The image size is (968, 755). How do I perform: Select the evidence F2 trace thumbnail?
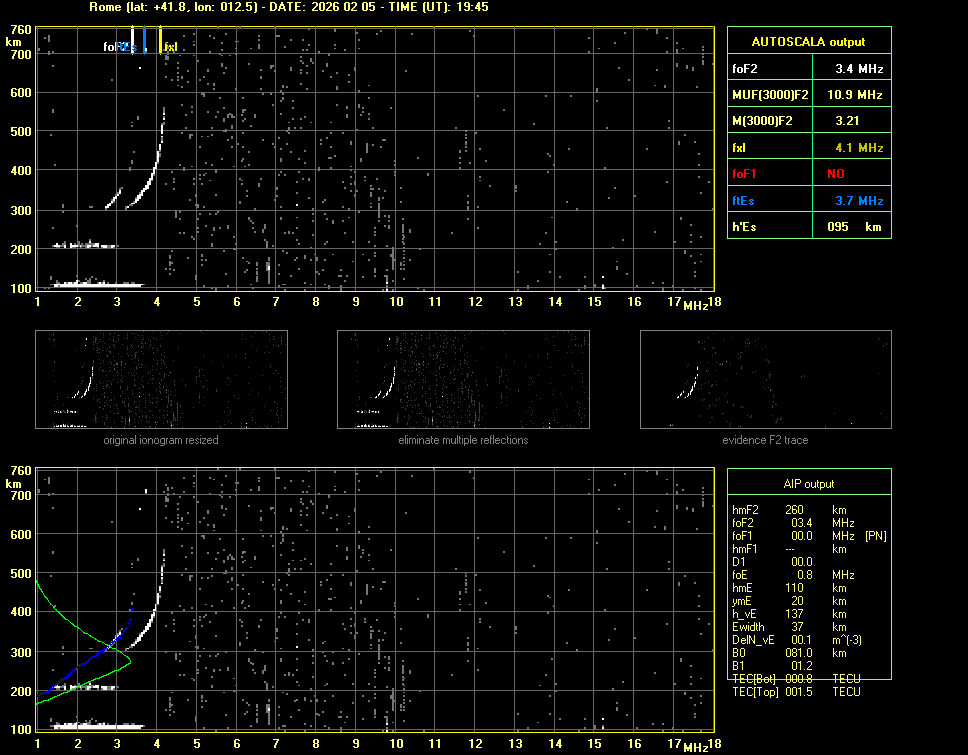765,380
